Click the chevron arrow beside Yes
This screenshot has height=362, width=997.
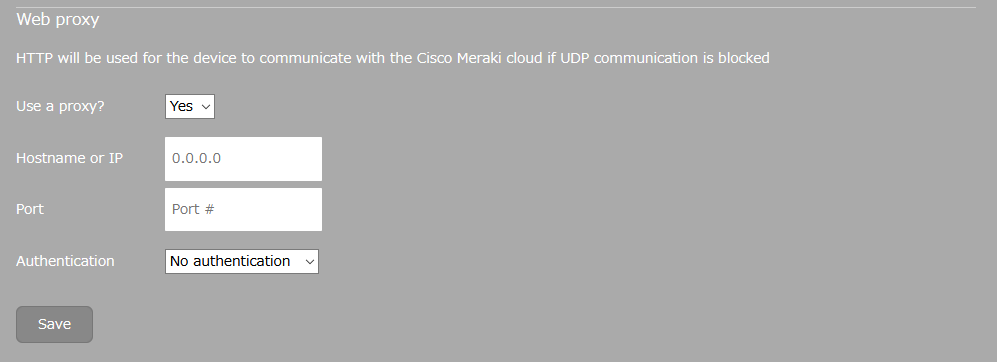click(x=205, y=107)
